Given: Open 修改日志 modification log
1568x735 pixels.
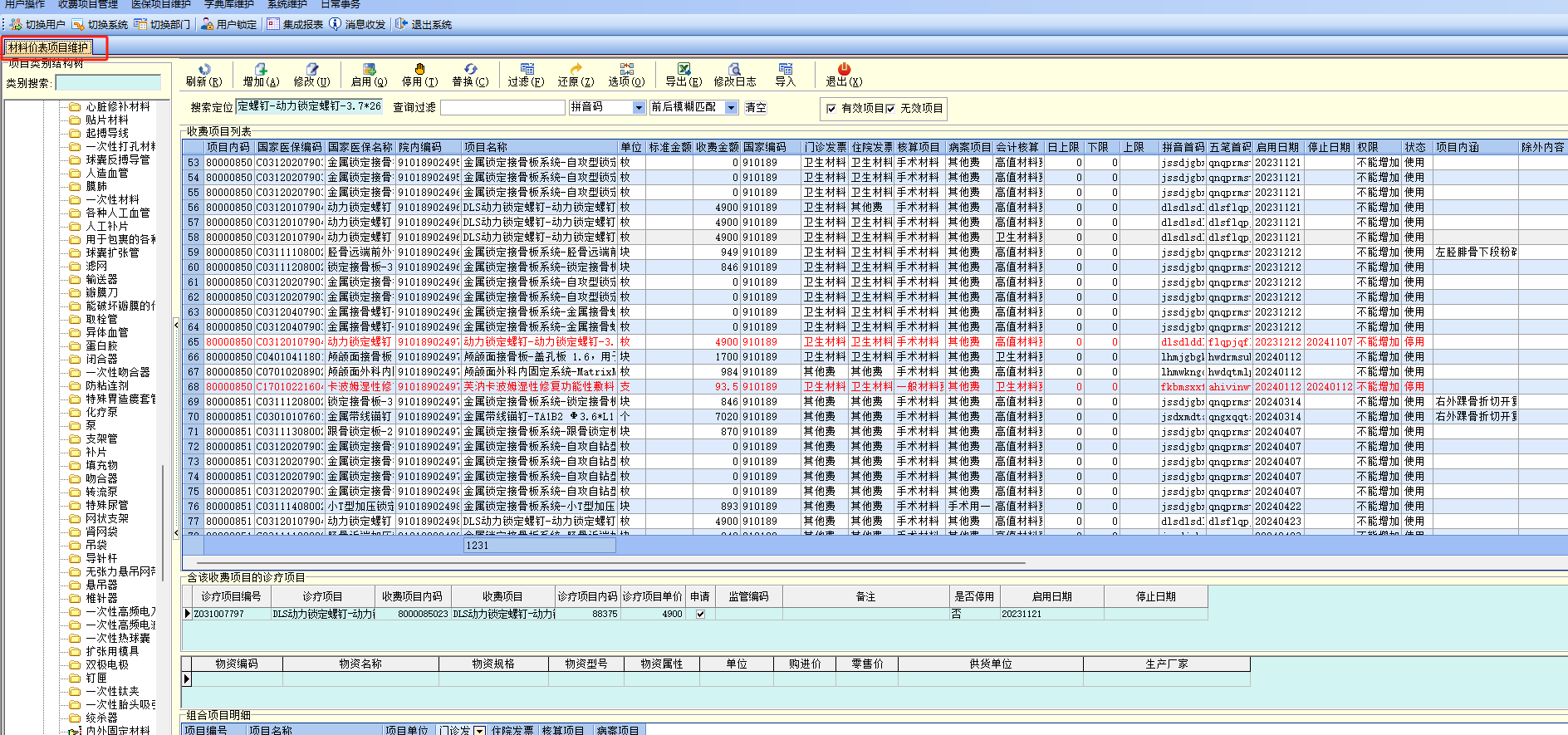Looking at the screenshot, I should coord(734,70).
